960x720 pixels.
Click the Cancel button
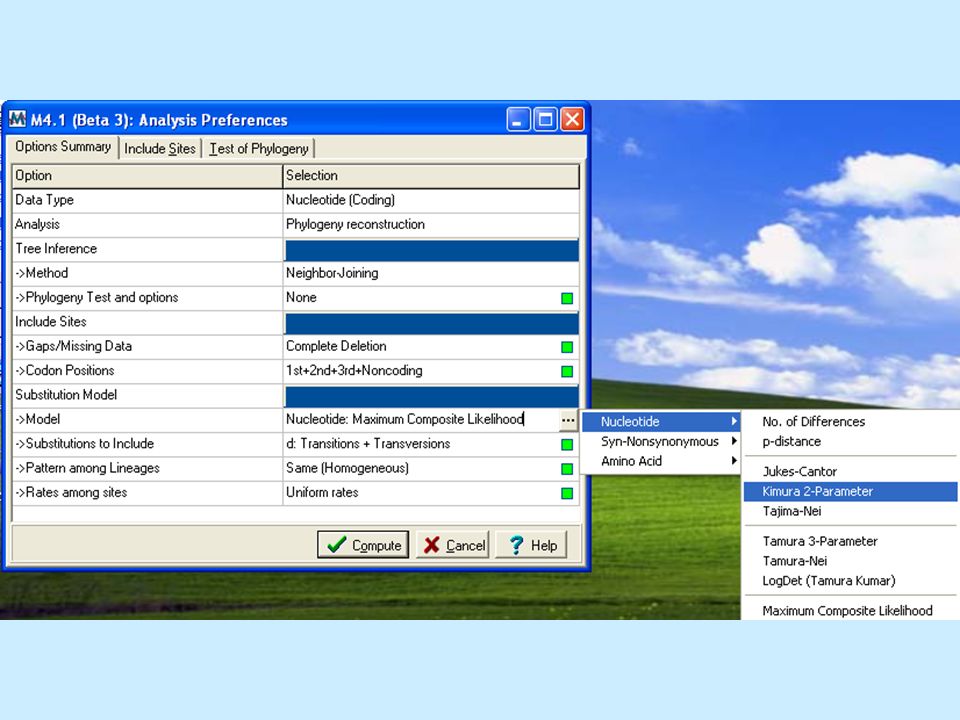453,544
